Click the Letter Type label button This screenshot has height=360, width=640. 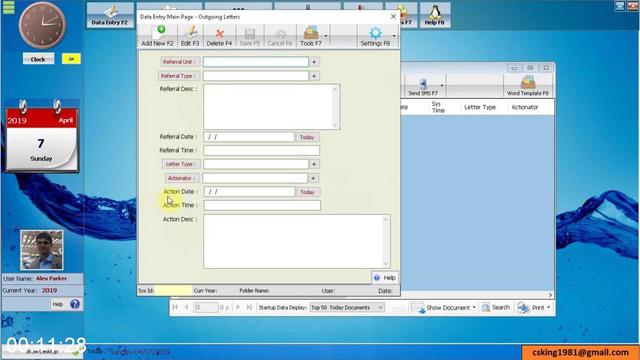coord(181,164)
